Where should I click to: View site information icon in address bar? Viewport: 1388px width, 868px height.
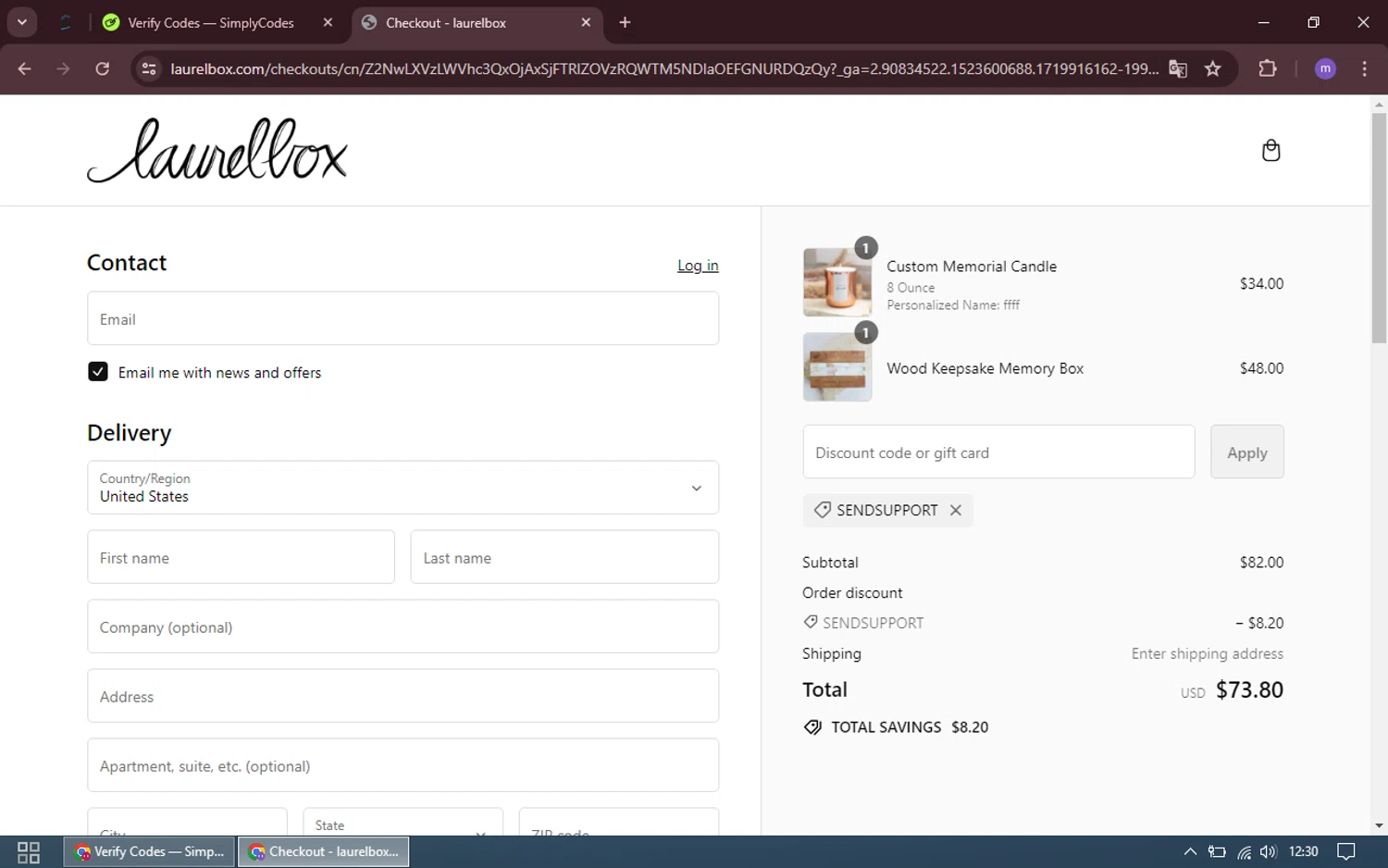click(149, 68)
